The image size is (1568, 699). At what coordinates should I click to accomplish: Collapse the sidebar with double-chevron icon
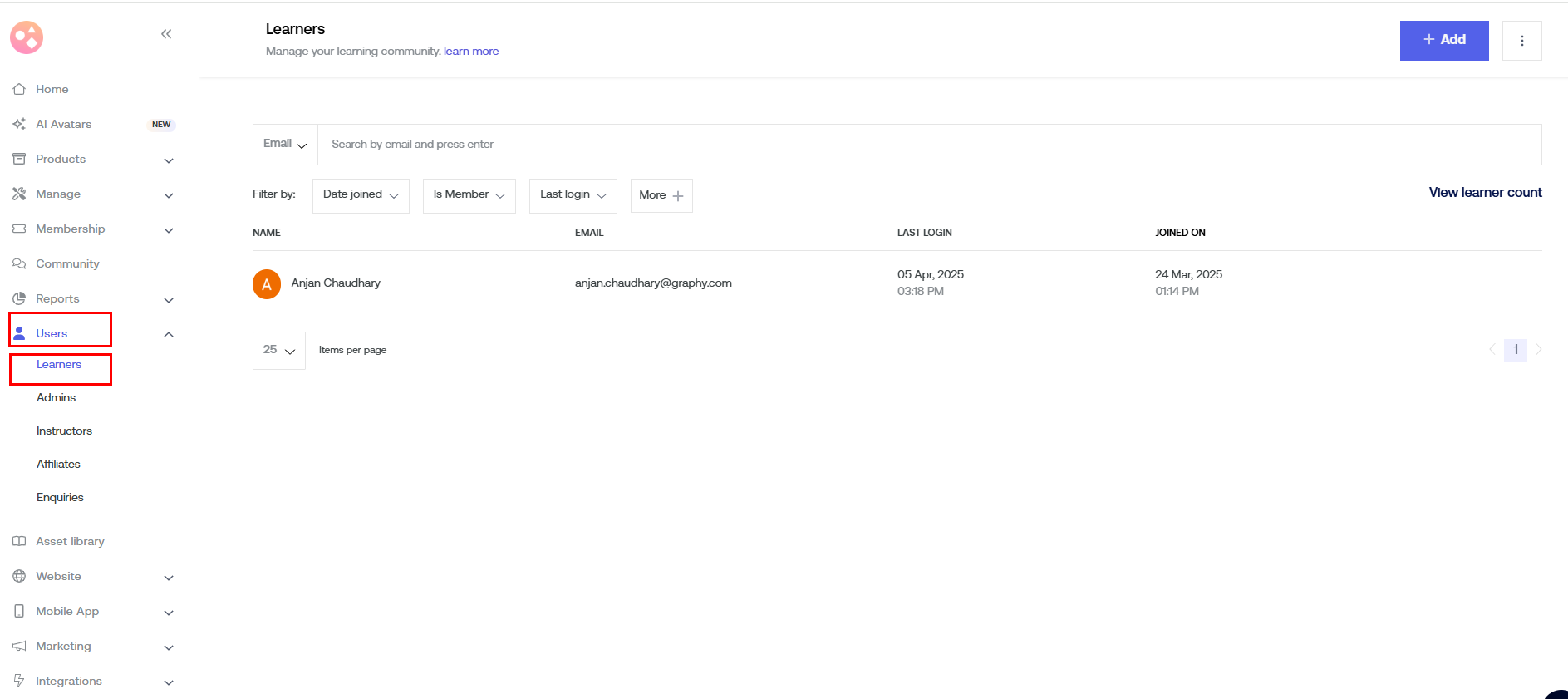(x=166, y=34)
